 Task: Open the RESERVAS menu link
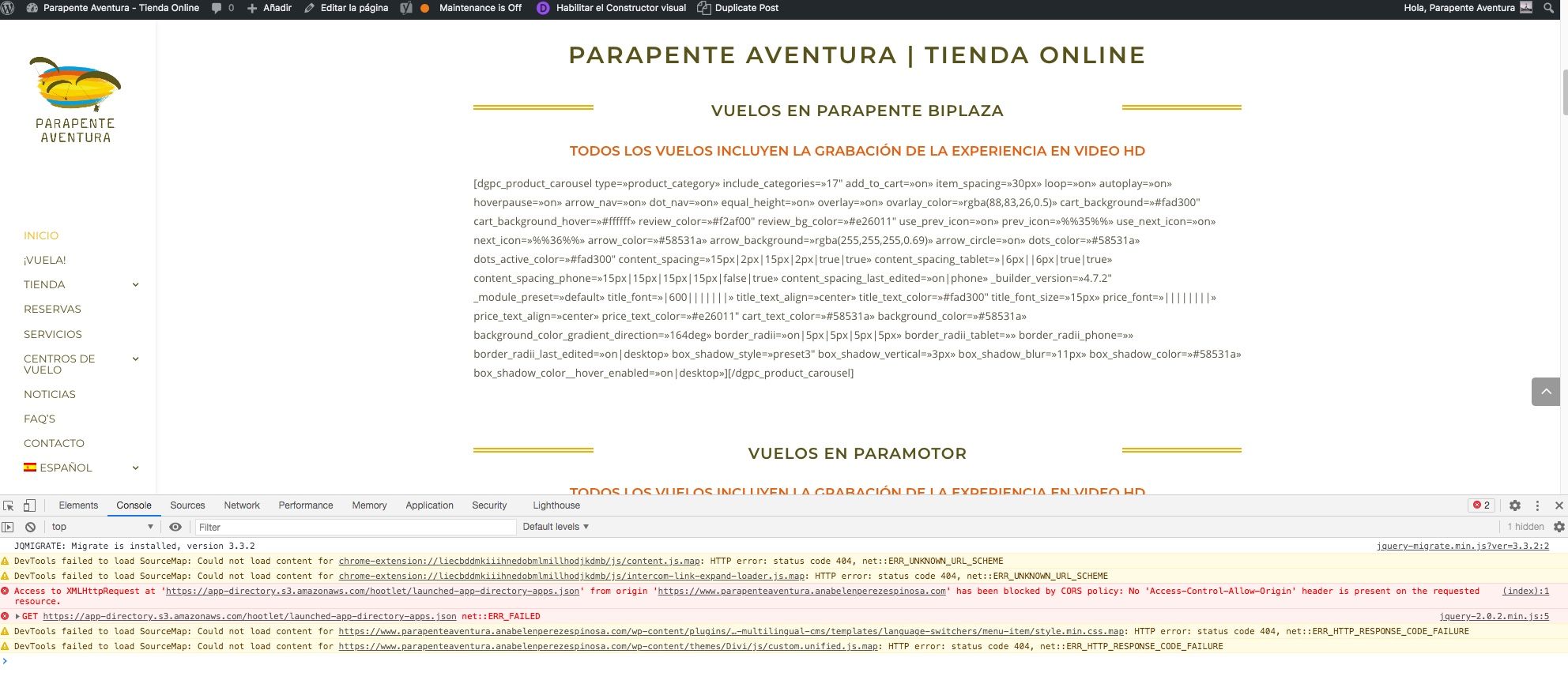click(52, 309)
